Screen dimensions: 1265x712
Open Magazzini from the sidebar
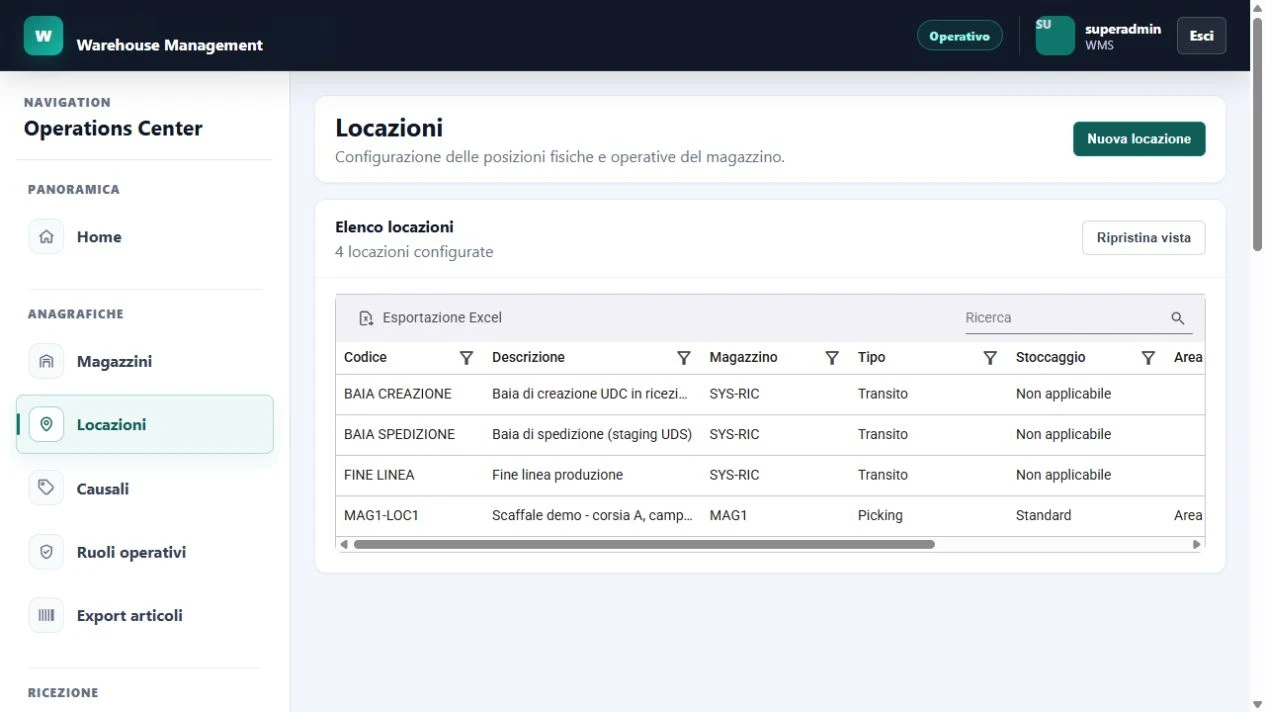[145, 361]
